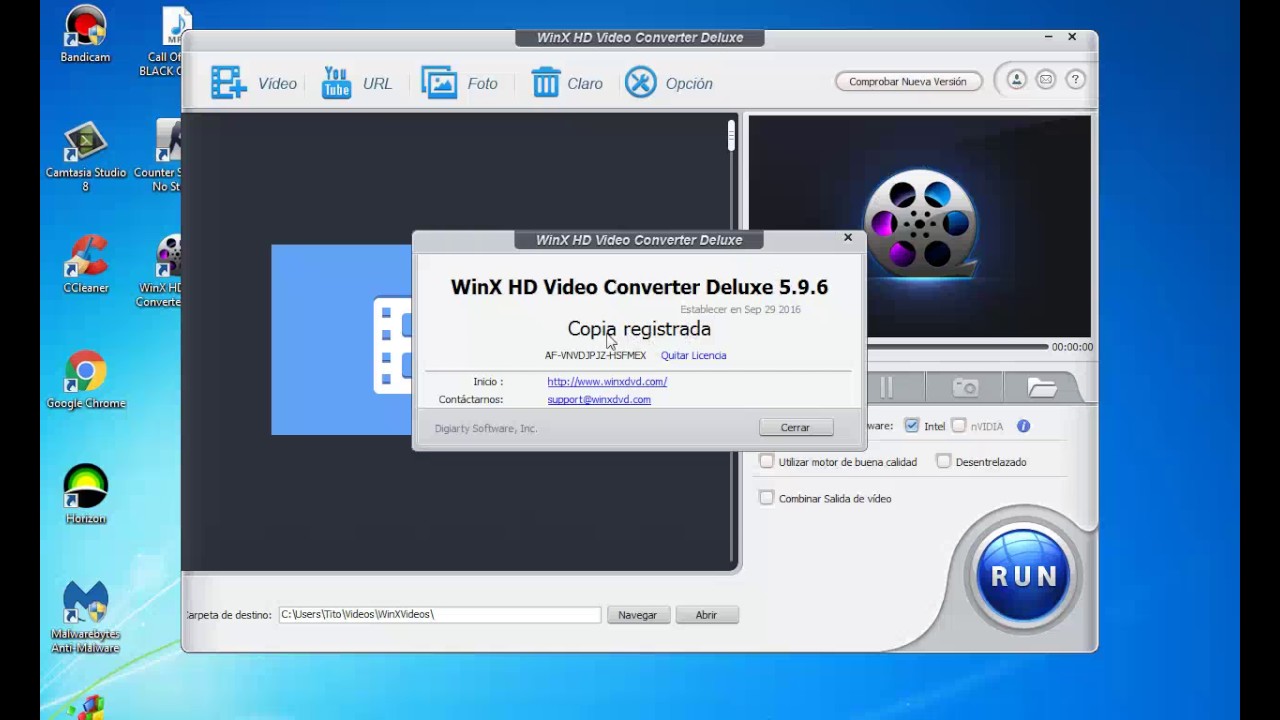Start conversion with the RUN button
Viewport: 1280px width, 720px height.
click(x=1023, y=575)
